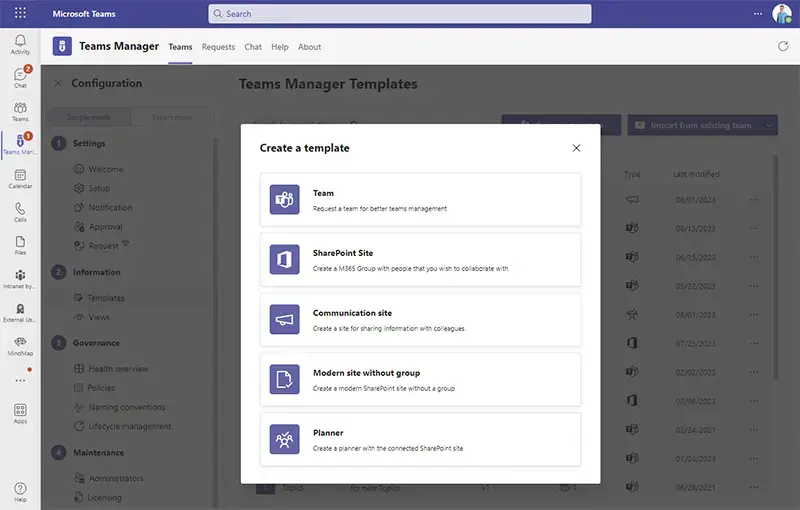800x510 pixels.
Task: Click the Planner template icon
Action: coord(284,439)
